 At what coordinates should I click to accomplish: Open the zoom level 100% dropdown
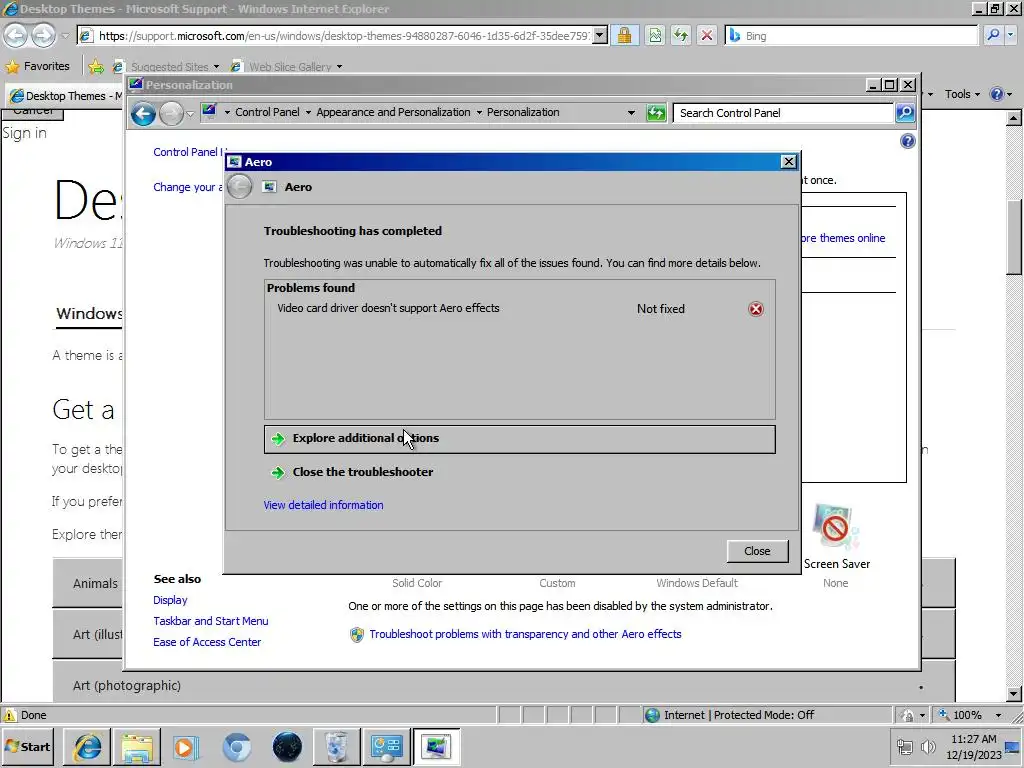click(998, 715)
